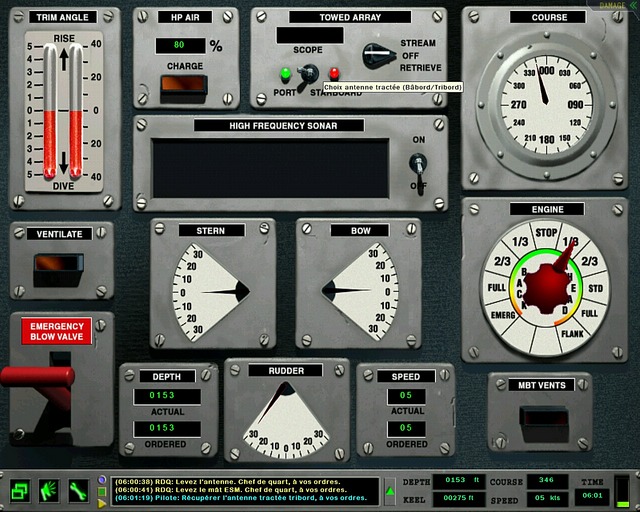640x512 pixels.
Task: Click the time compression gauge at bottom right
Action: point(622,491)
